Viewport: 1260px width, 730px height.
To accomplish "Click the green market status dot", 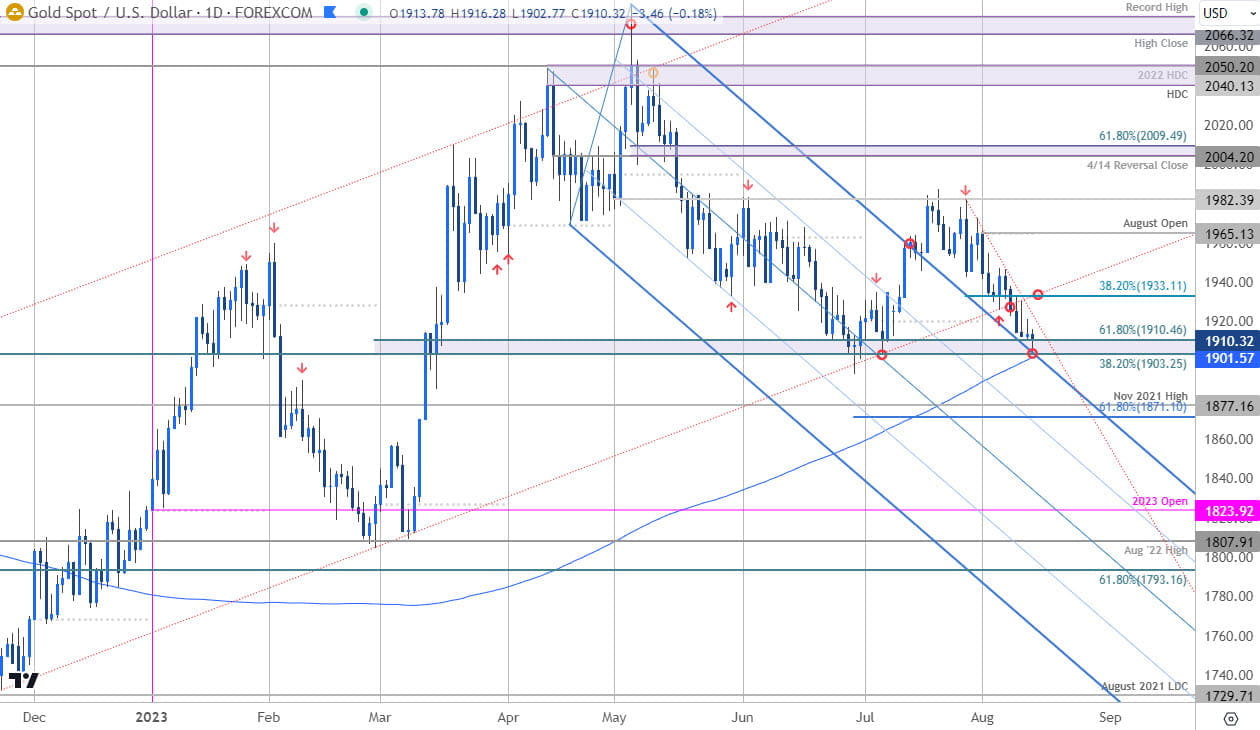I will pos(366,13).
